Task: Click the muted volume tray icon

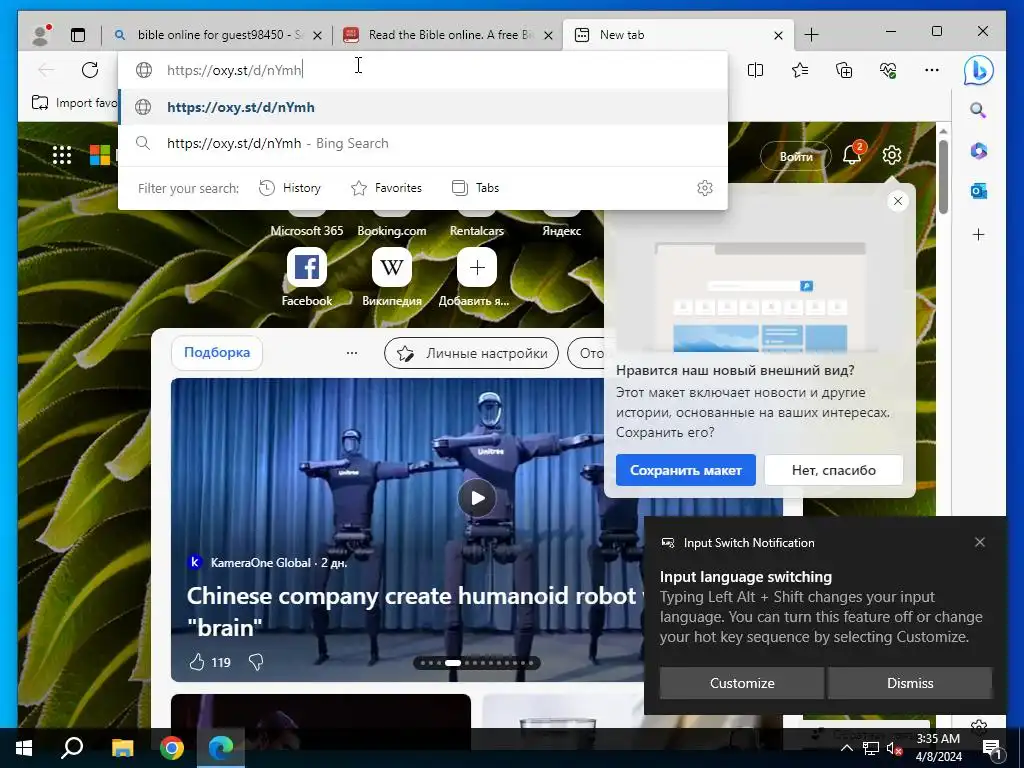Action: tap(893, 749)
